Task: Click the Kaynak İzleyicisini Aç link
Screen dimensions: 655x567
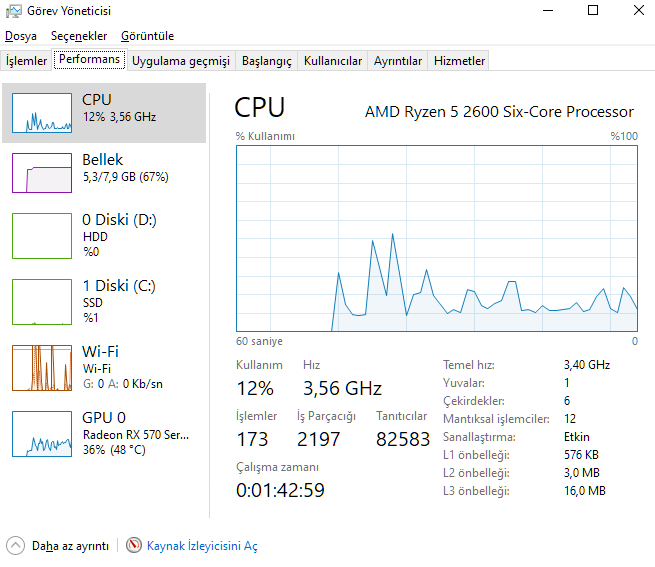Action: click(x=202, y=546)
